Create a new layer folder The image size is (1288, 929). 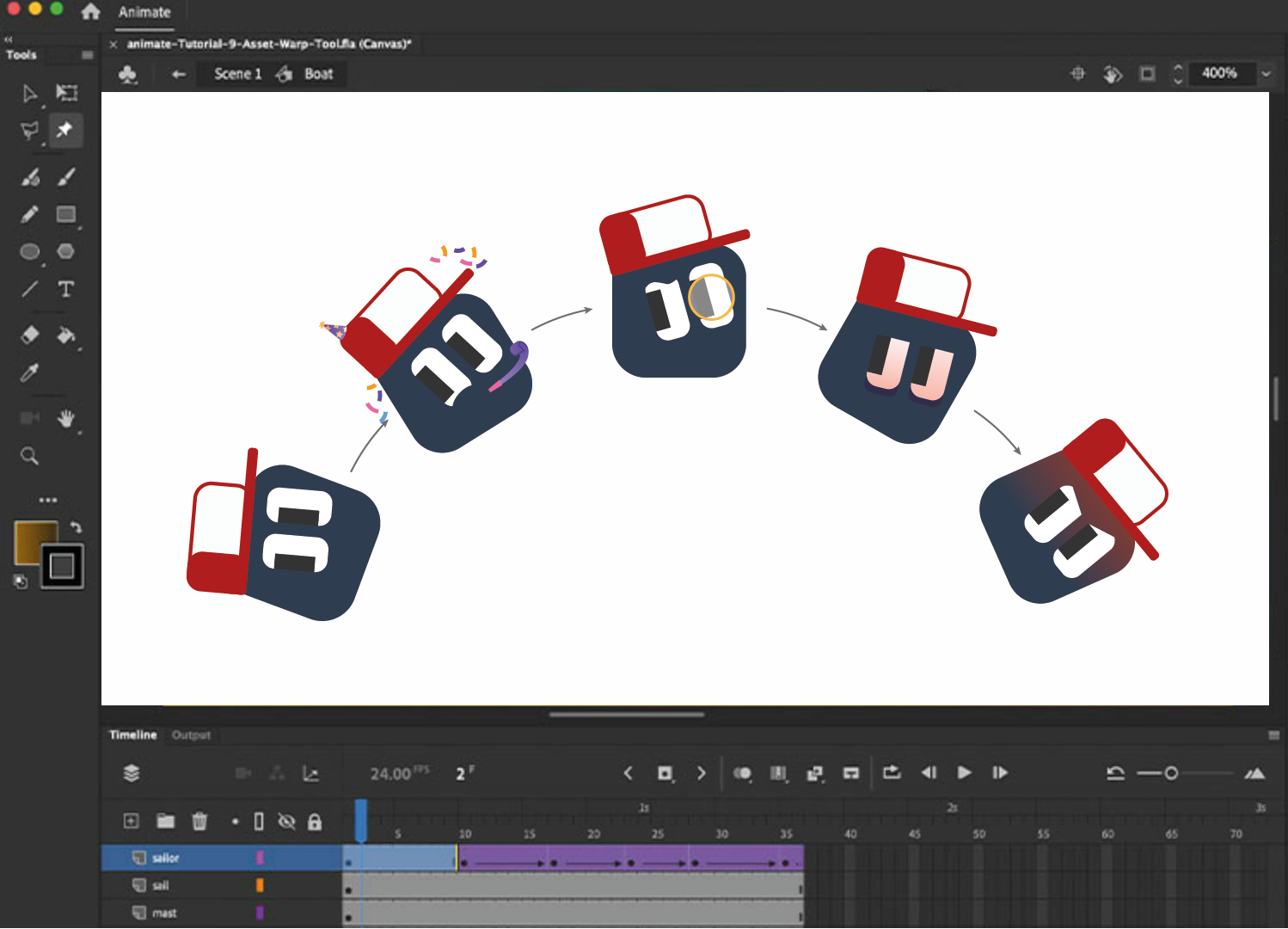click(165, 821)
